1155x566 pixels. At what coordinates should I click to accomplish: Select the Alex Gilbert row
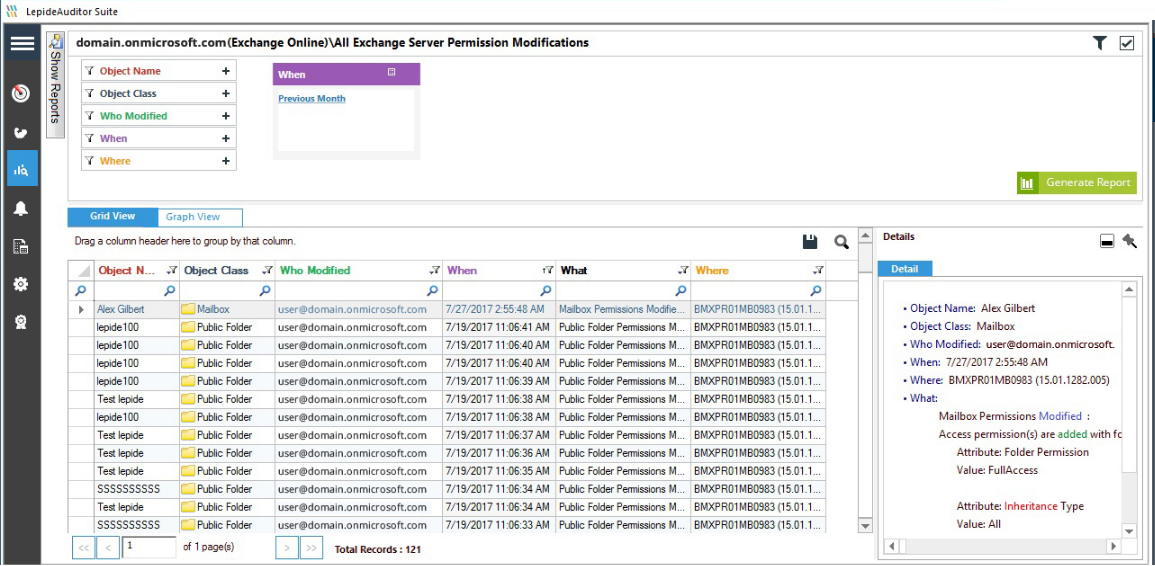(446, 310)
